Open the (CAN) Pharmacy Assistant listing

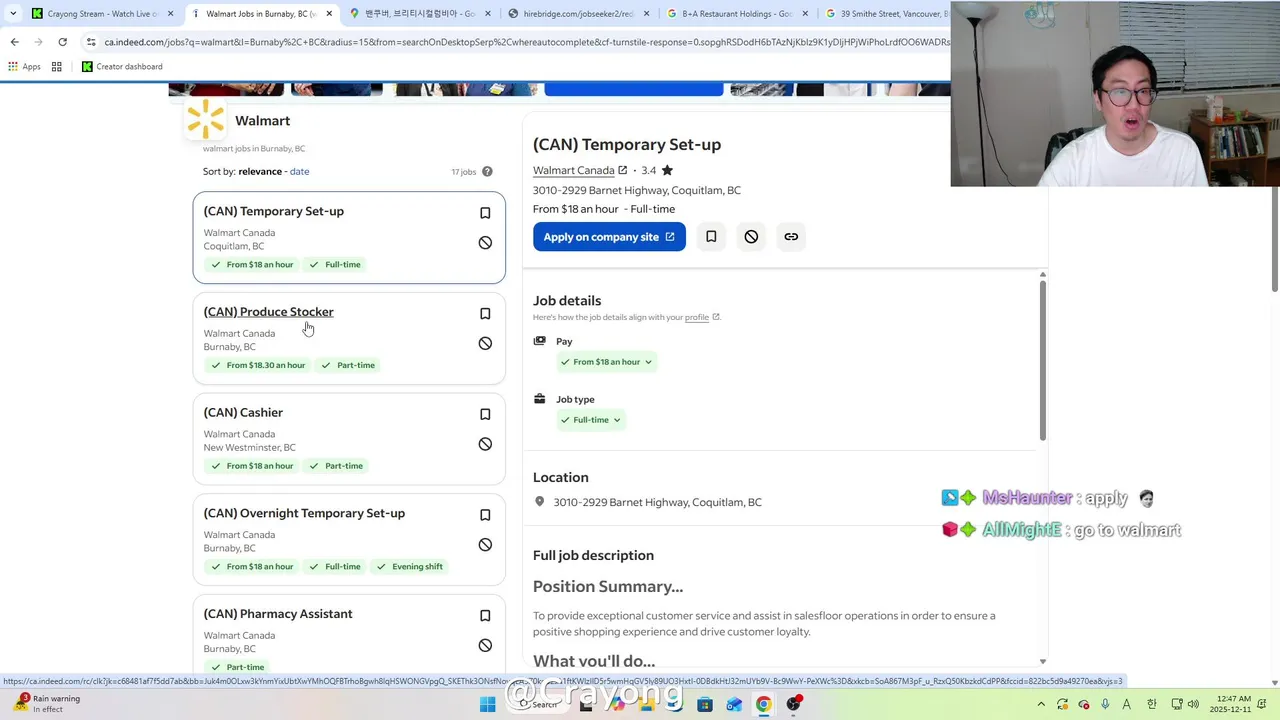click(278, 614)
